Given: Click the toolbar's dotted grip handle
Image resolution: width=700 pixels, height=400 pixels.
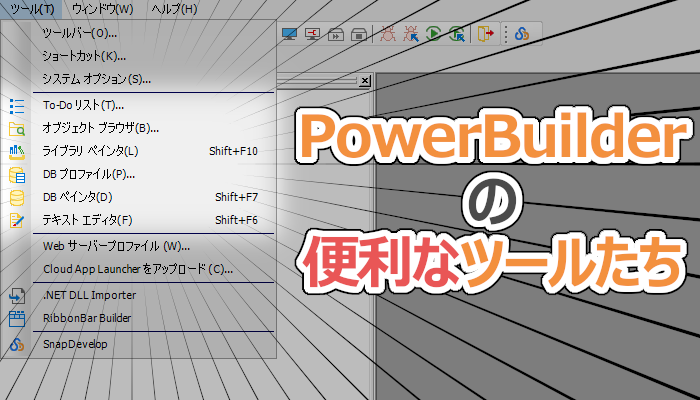Looking at the screenshot, I should [506, 34].
